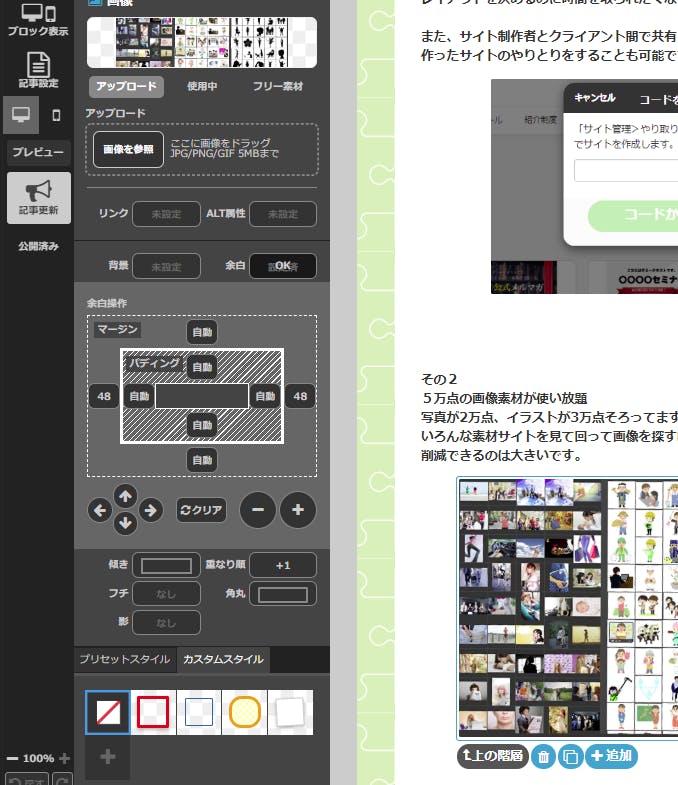Click the undo 戻す button
Image resolution: width=678 pixels, height=785 pixels.
(27, 779)
